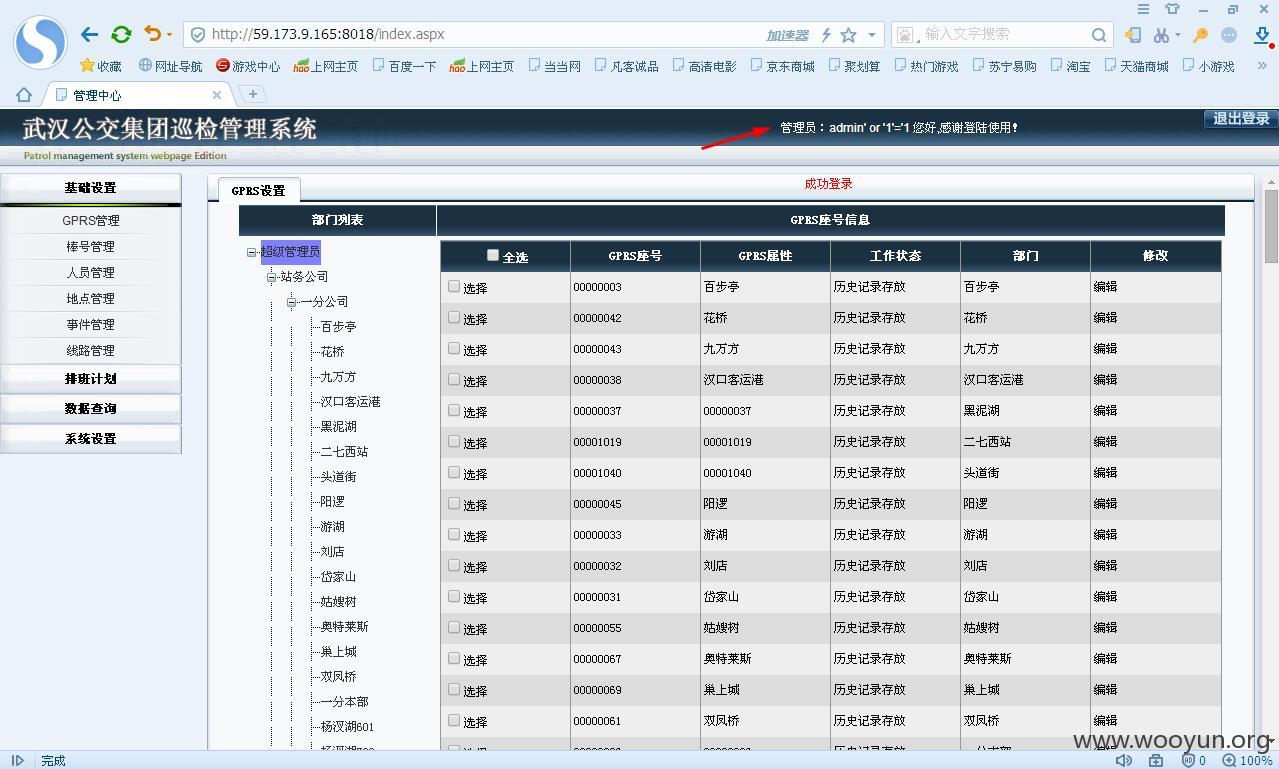Open 线路管理 in sidebar

[90, 351]
